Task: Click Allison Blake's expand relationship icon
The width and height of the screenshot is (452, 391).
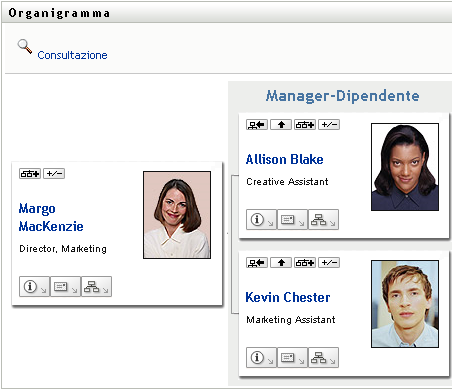Action: click(x=305, y=125)
